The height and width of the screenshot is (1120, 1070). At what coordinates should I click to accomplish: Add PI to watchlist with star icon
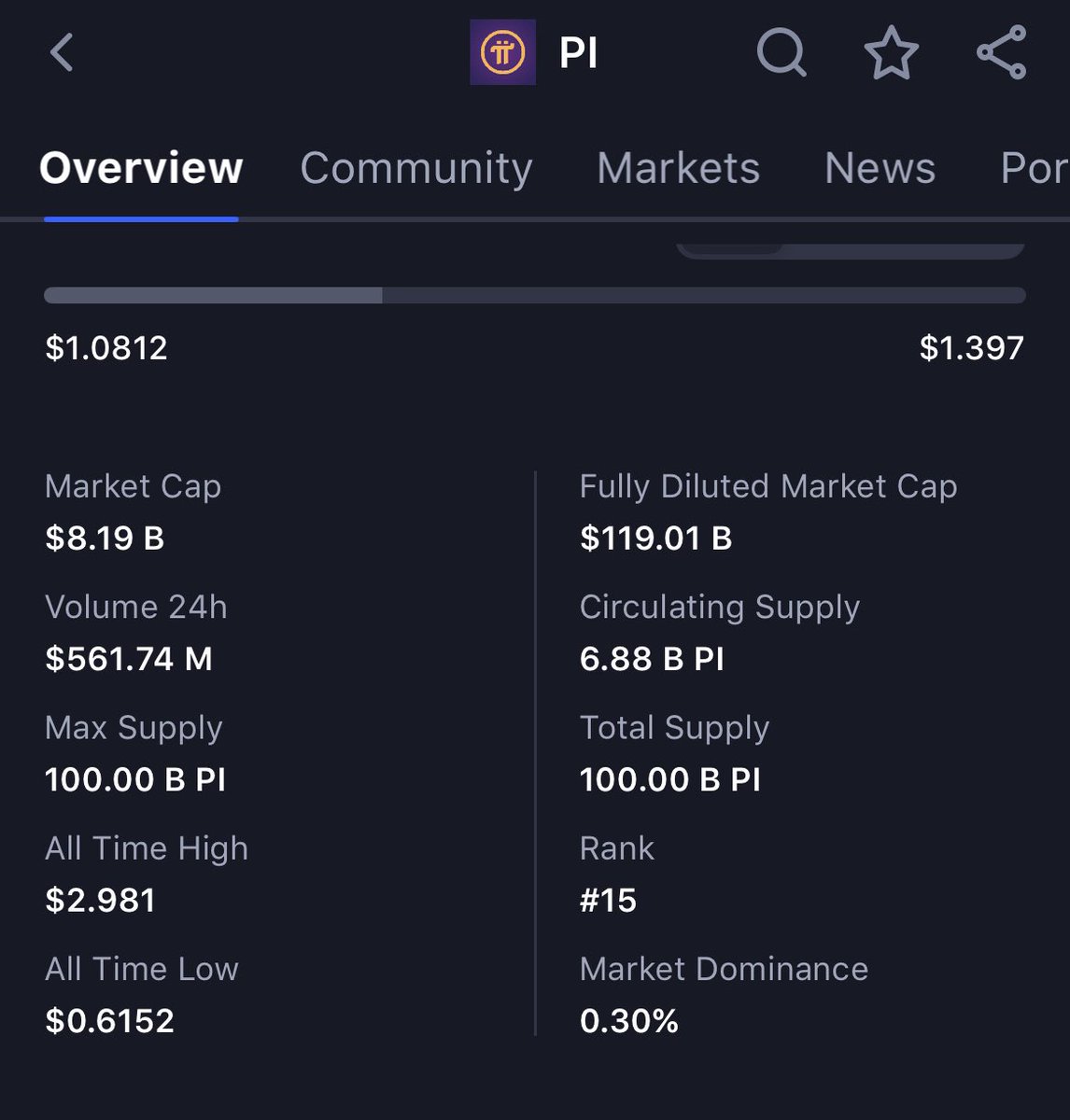[x=892, y=52]
